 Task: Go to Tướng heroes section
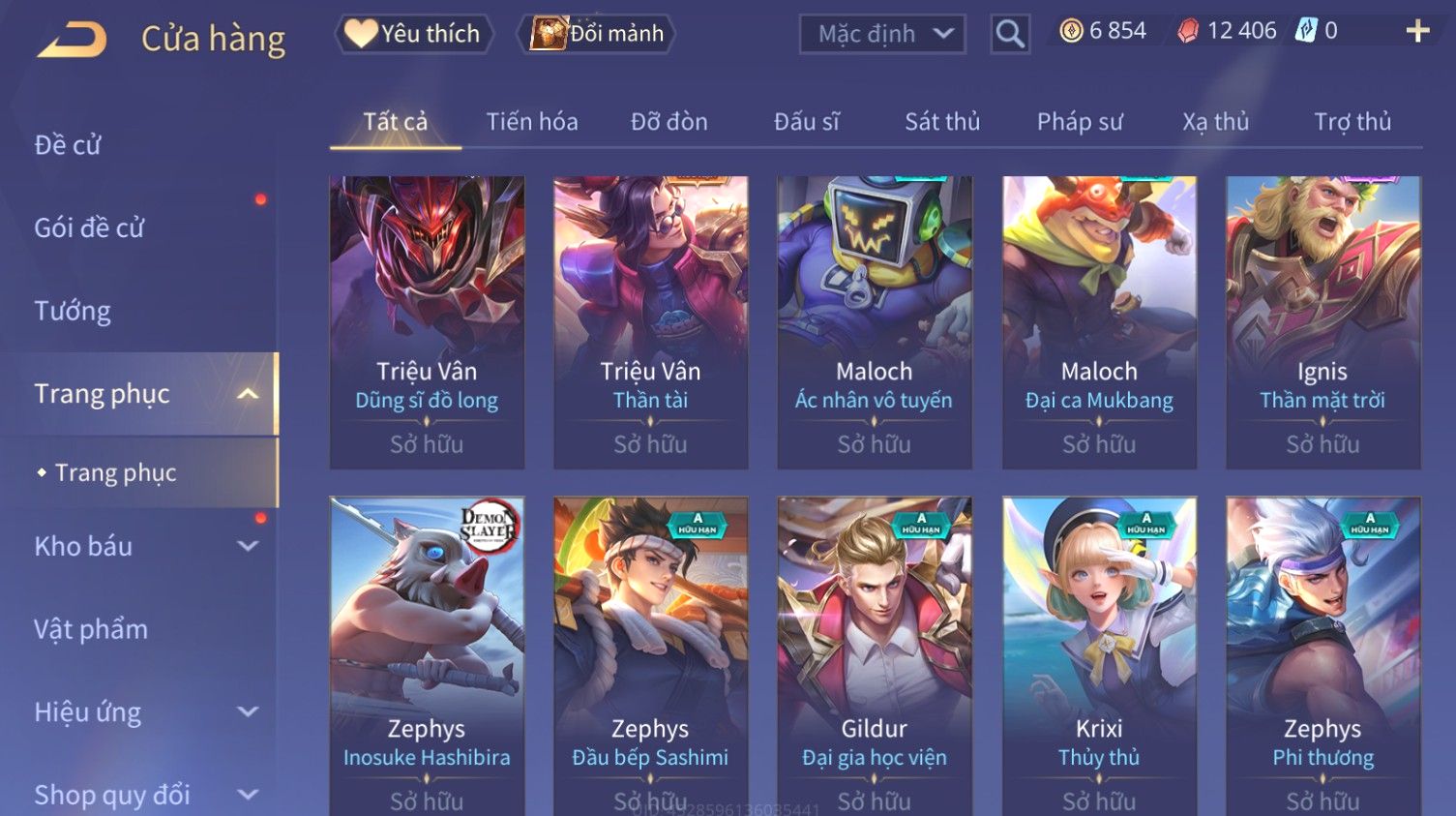coord(73,311)
